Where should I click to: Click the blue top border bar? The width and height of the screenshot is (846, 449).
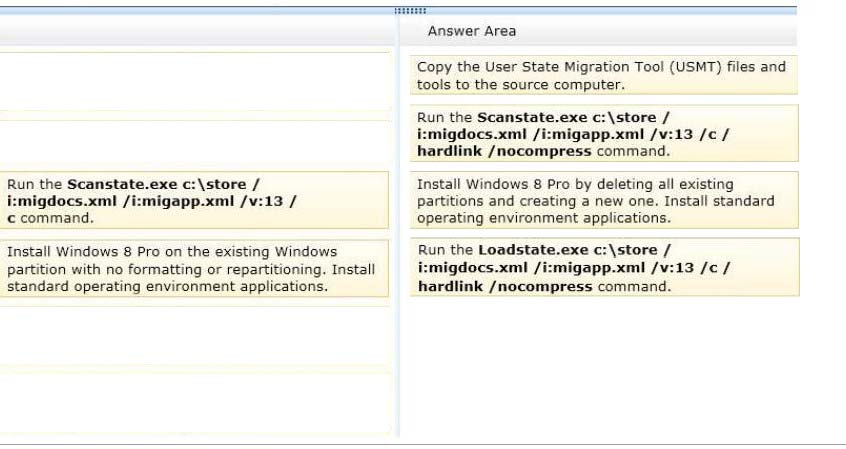(x=398, y=11)
